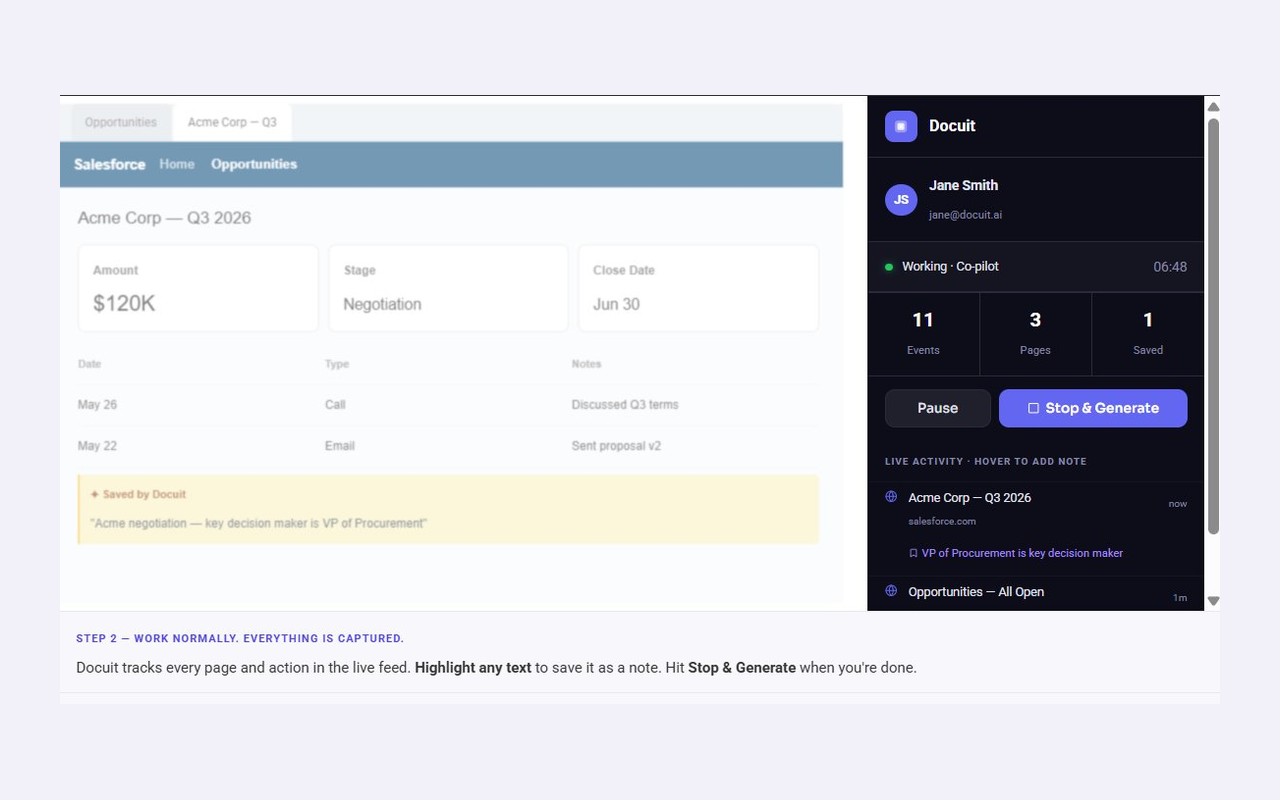Click the Docuit panel title
The width and height of the screenshot is (1280, 800).
tap(952, 126)
